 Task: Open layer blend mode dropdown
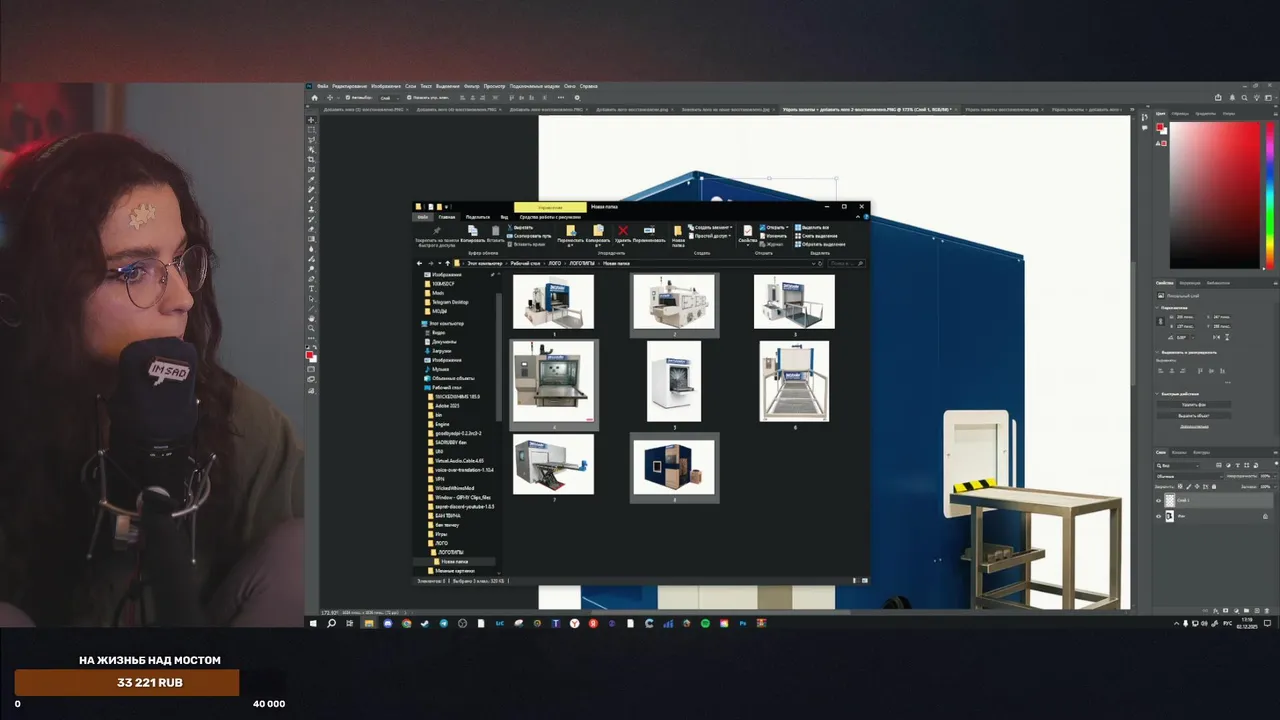click(1190, 477)
